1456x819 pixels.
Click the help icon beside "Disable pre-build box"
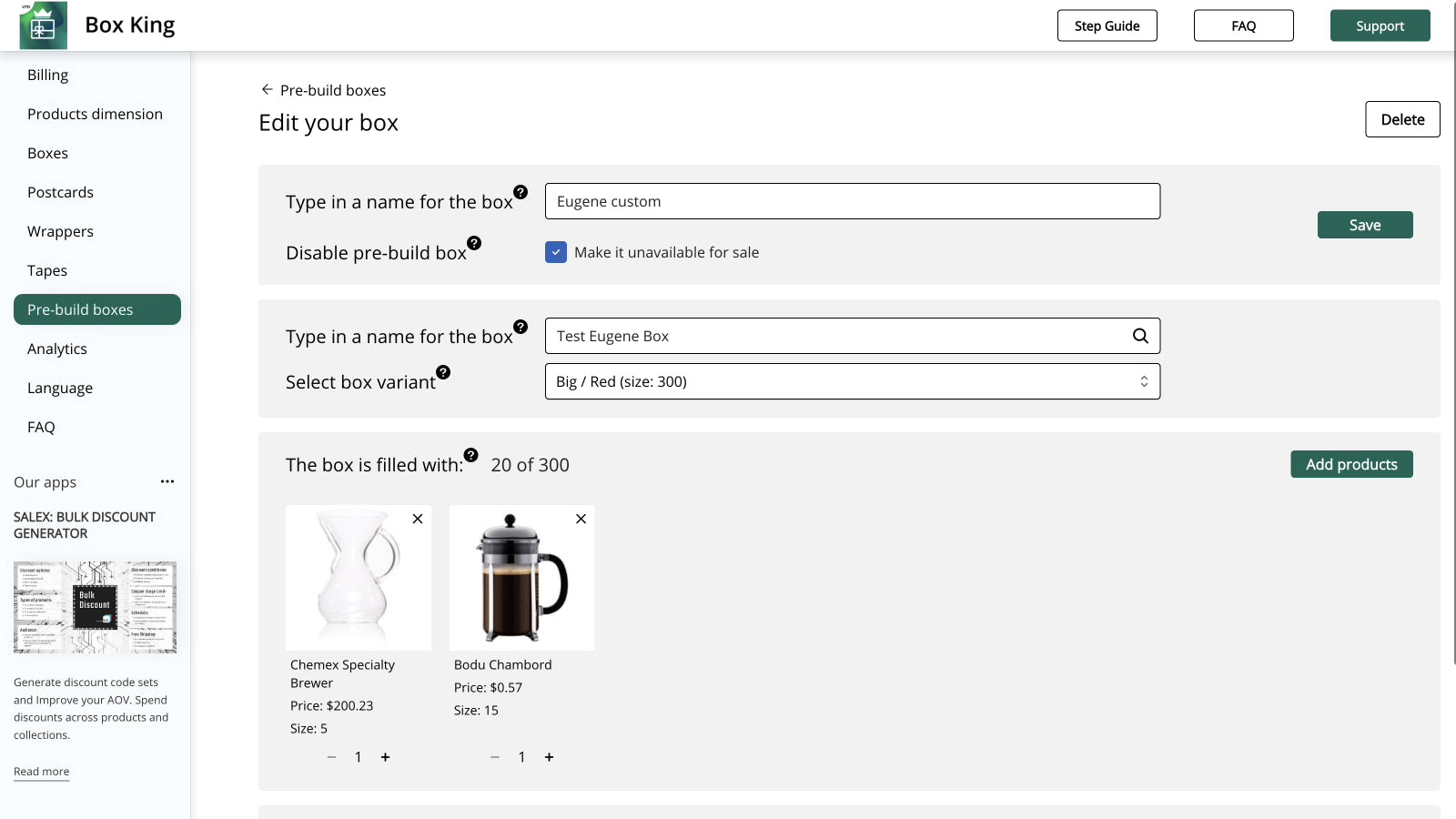coord(474,243)
